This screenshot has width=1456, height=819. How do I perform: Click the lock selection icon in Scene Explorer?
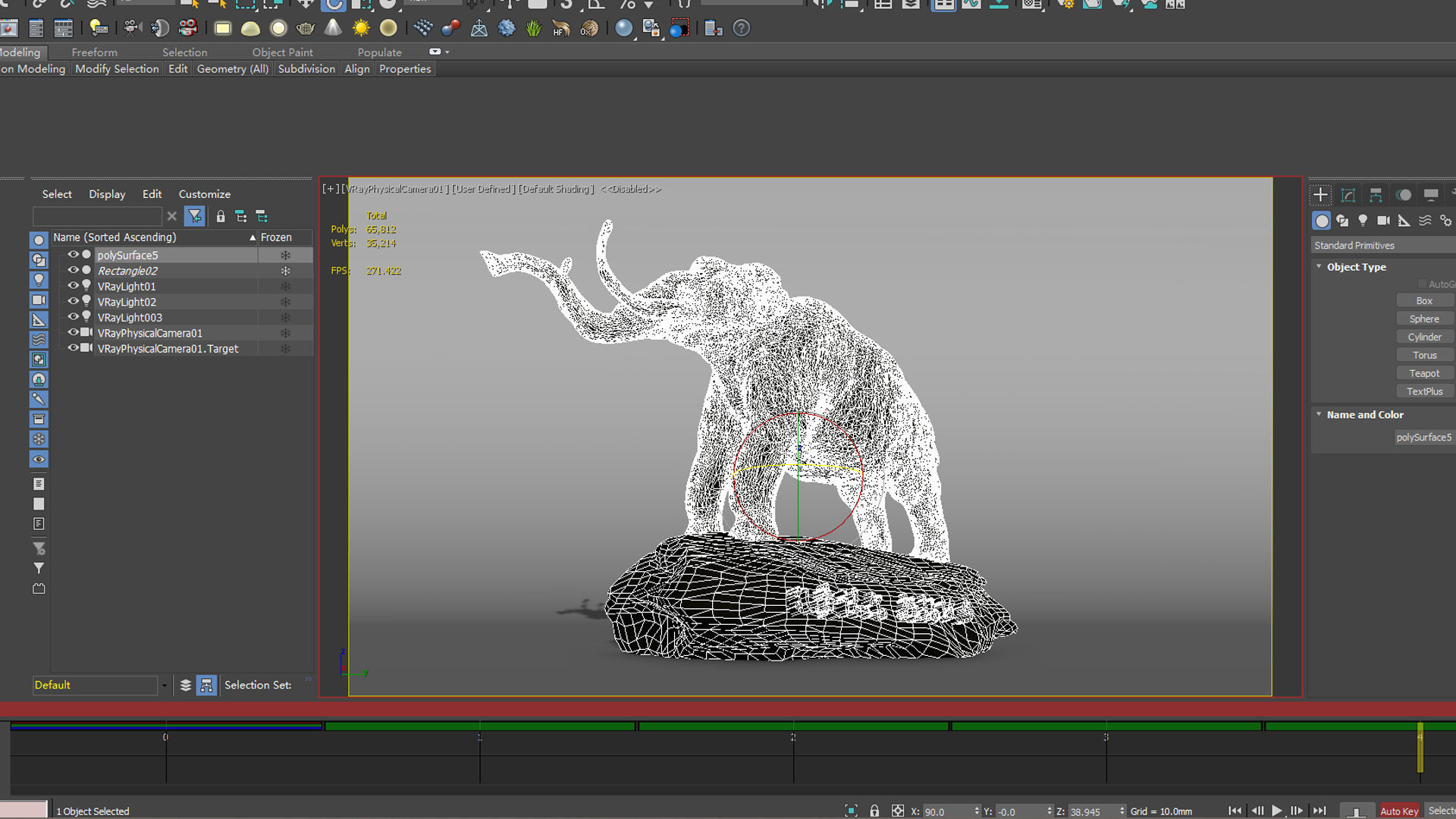pyautogui.click(x=221, y=216)
